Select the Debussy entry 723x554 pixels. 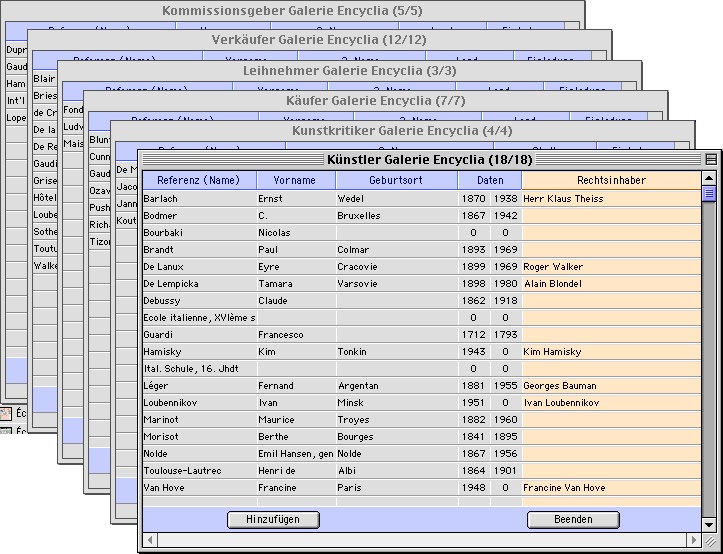coord(162,301)
